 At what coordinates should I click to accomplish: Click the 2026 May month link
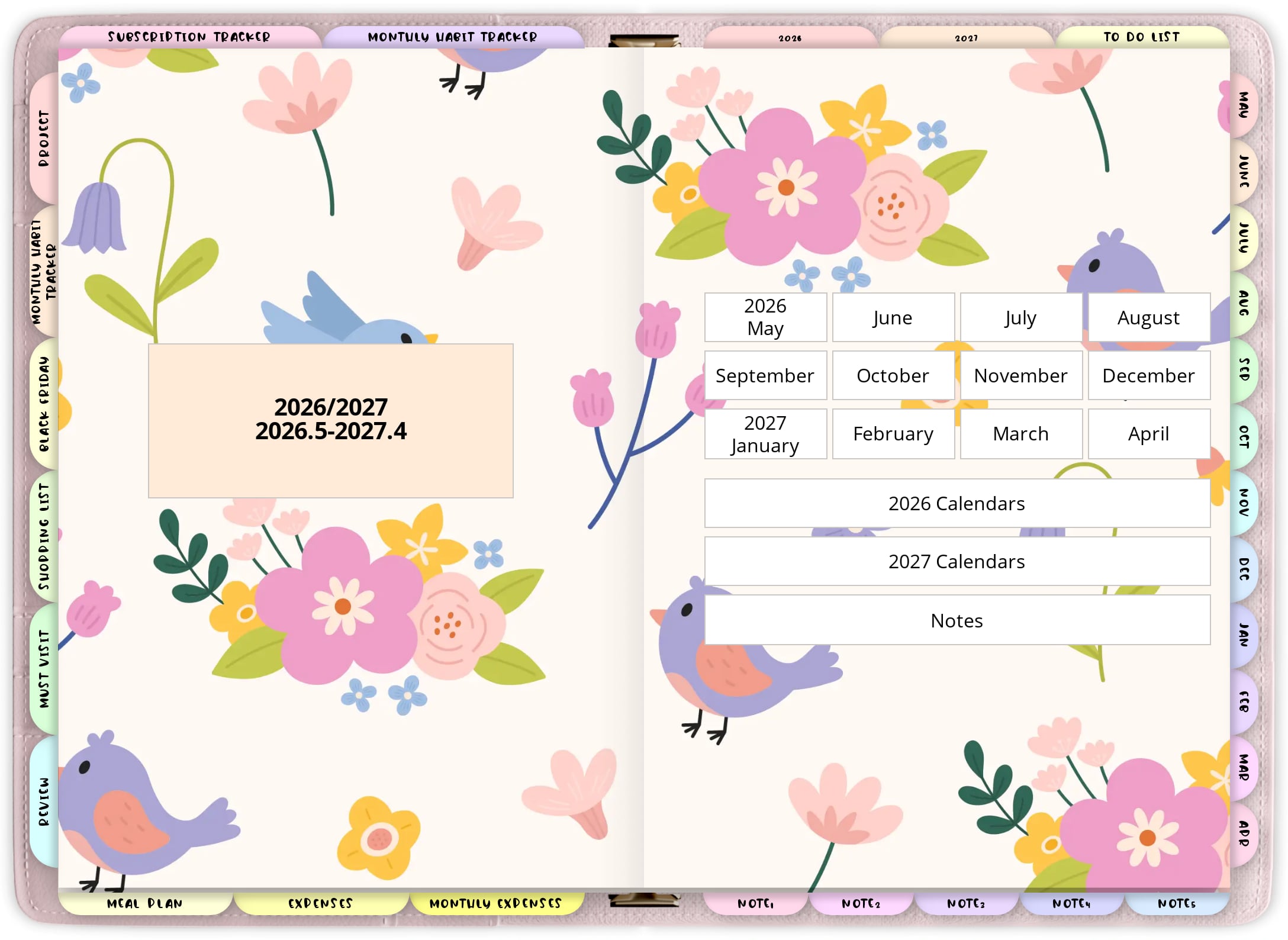click(765, 317)
